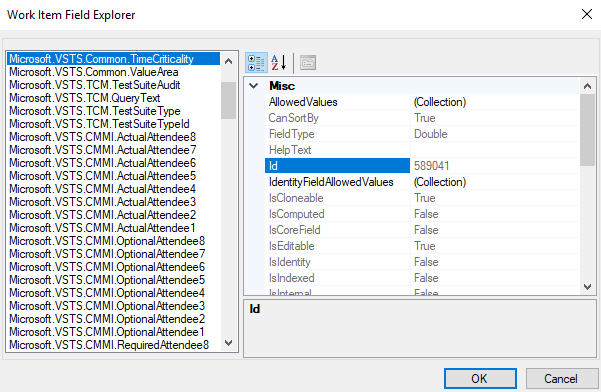Click the property grid scroll down arrow
This screenshot has width=601, height=392.
tap(587, 287)
